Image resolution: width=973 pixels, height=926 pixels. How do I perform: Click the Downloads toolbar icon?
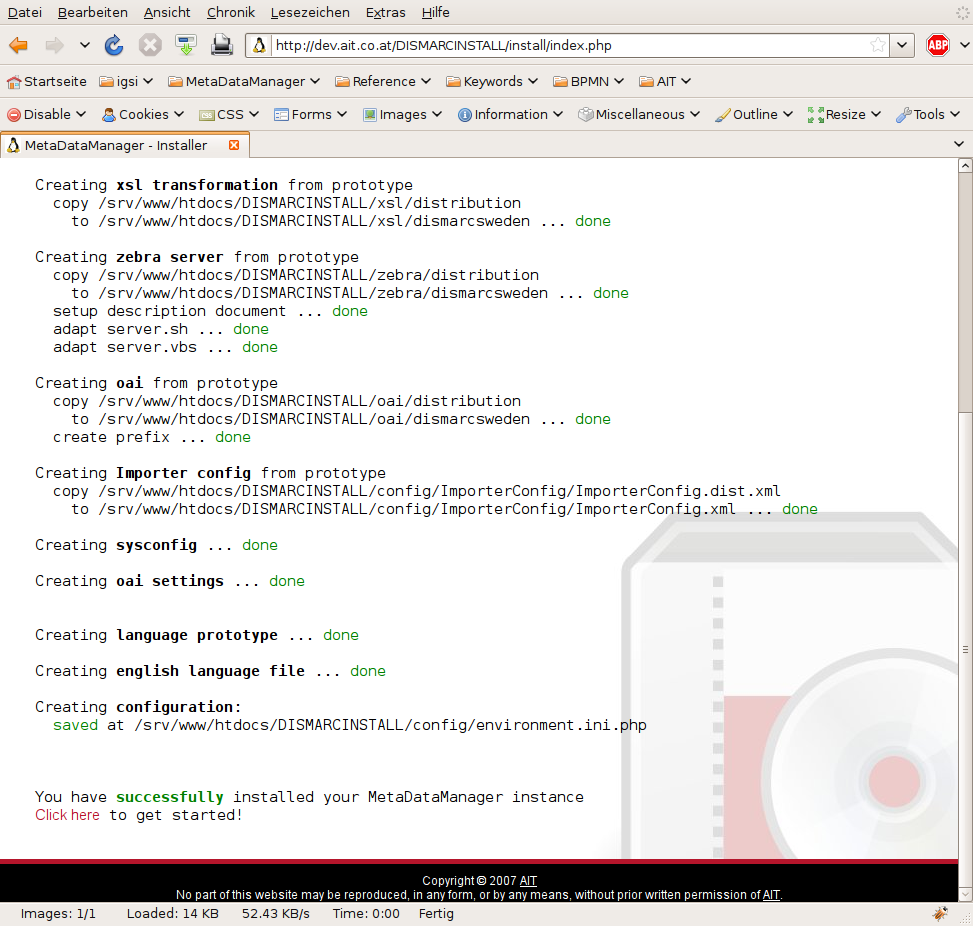[186, 45]
